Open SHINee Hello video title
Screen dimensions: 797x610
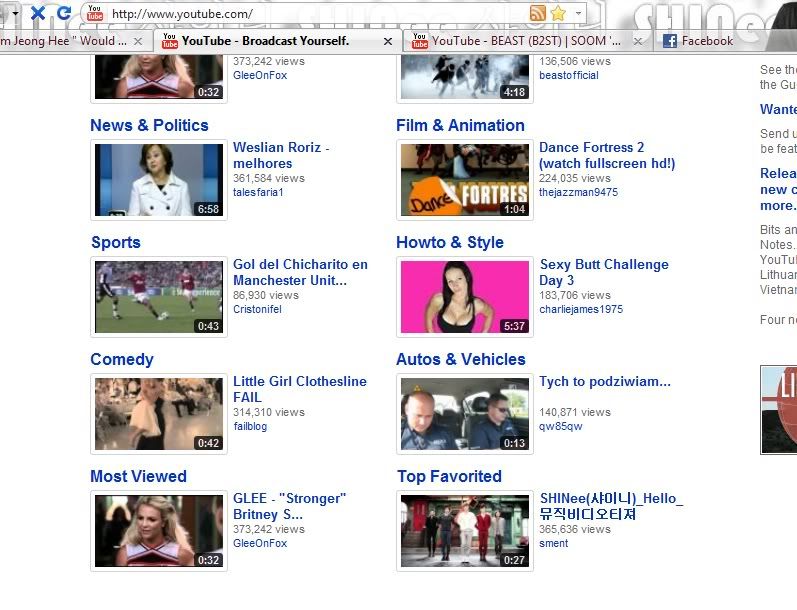coord(611,506)
